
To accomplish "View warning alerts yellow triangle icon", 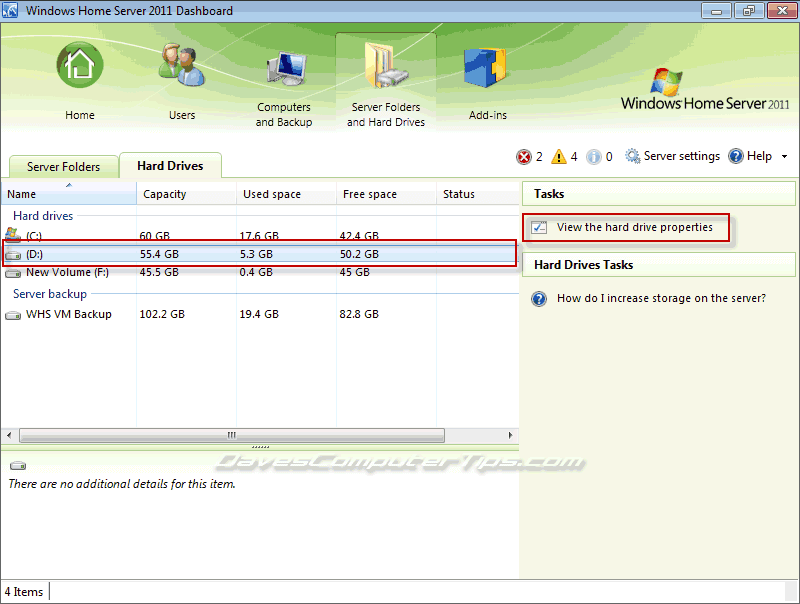I will pyautogui.click(x=559, y=156).
